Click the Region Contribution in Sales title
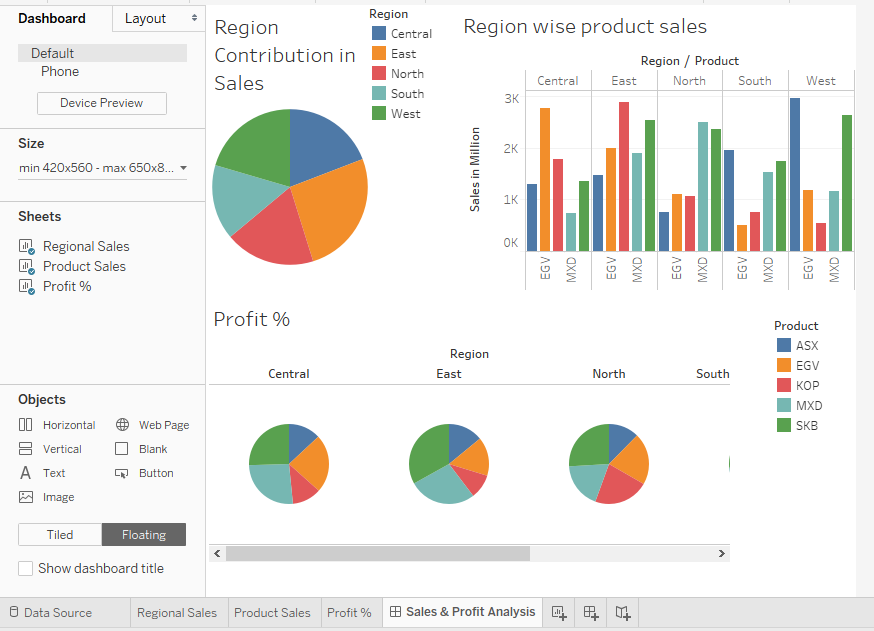The image size is (874, 631). coord(285,55)
